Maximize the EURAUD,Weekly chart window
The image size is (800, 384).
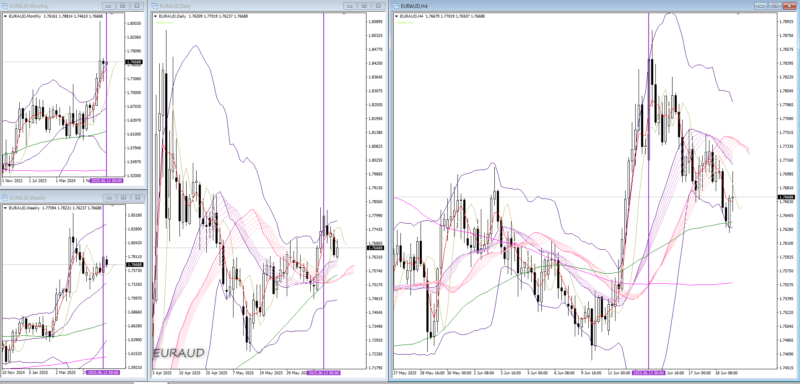click(123, 197)
